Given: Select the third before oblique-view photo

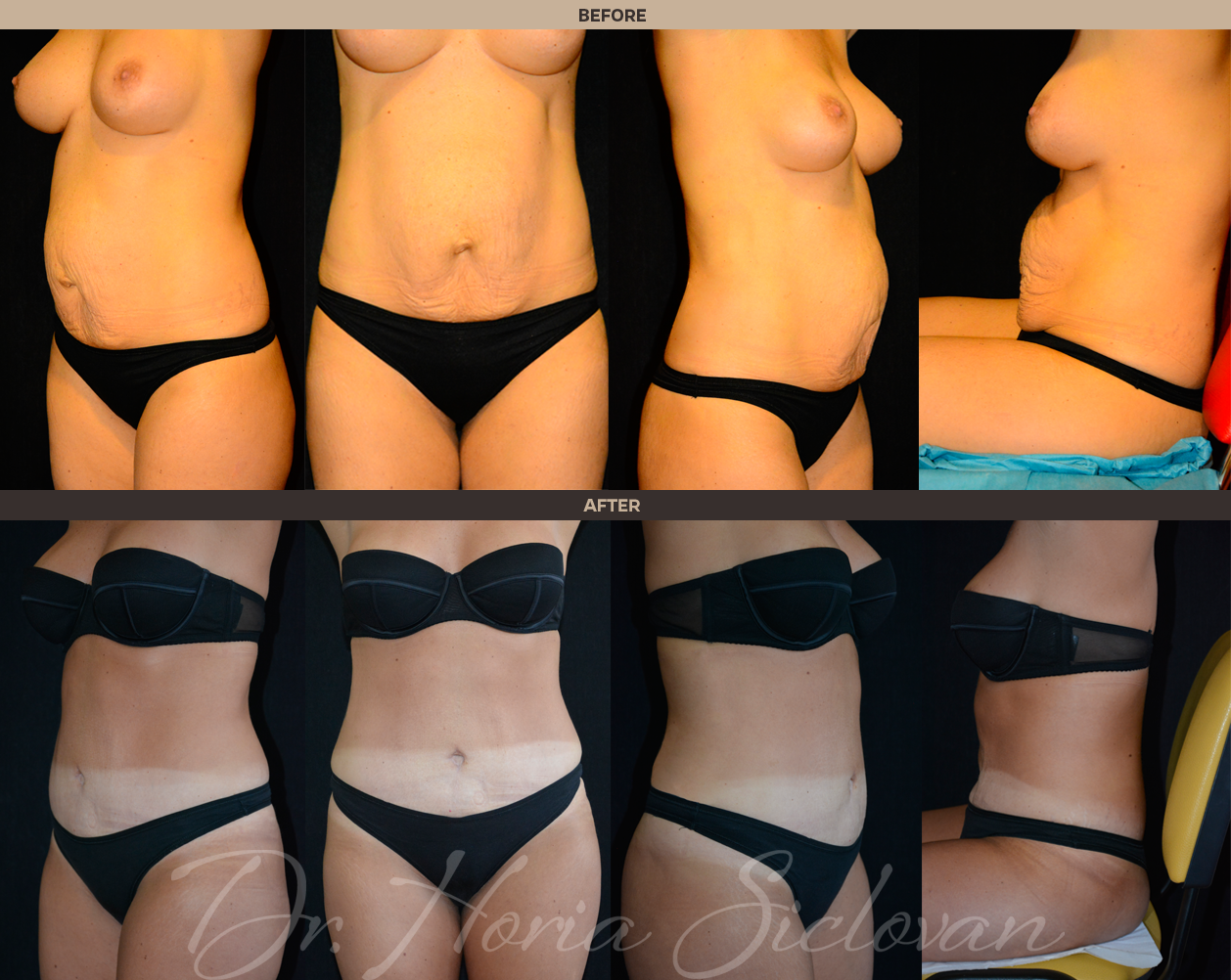Looking at the screenshot, I should click(x=764, y=259).
